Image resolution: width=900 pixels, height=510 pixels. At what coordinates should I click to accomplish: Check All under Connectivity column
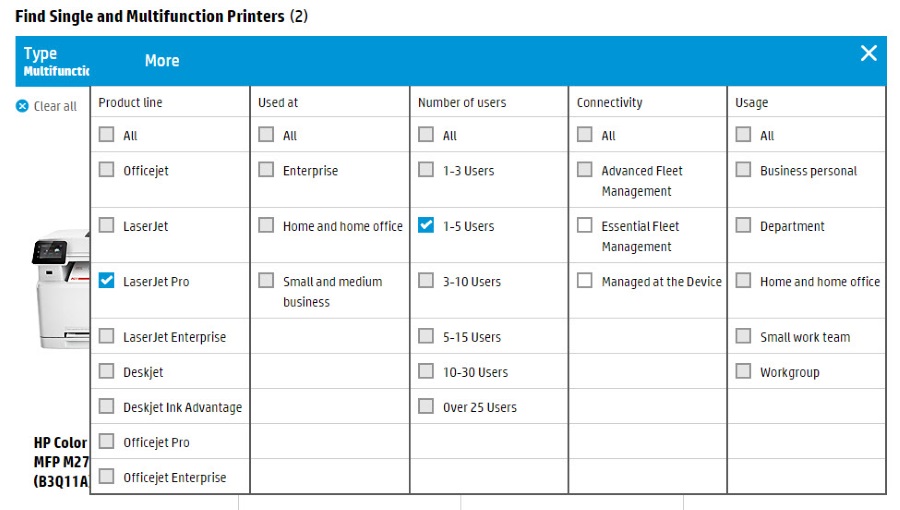pyautogui.click(x=585, y=134)
